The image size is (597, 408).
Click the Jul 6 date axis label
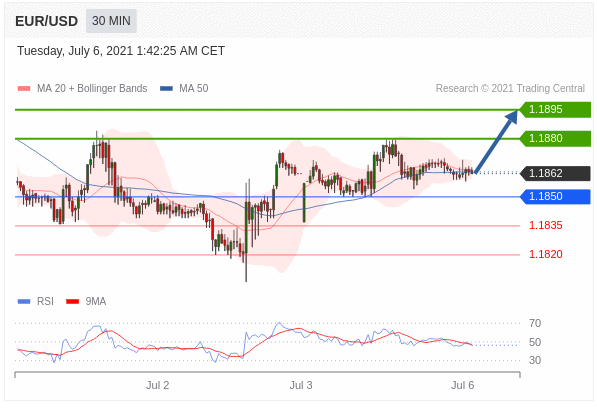point(463,385)
